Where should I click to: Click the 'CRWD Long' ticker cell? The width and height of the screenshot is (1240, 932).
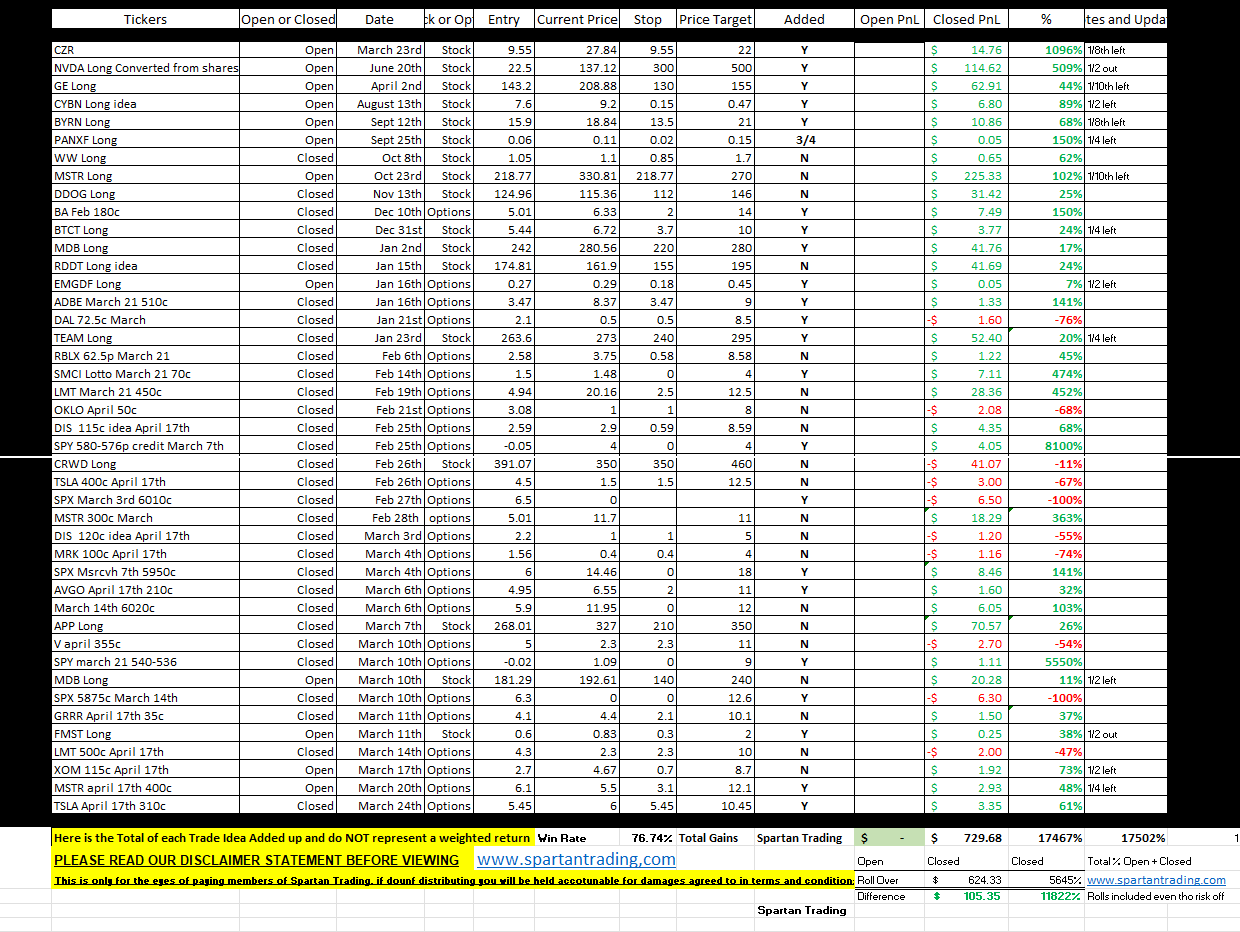[x=146, y=464]
